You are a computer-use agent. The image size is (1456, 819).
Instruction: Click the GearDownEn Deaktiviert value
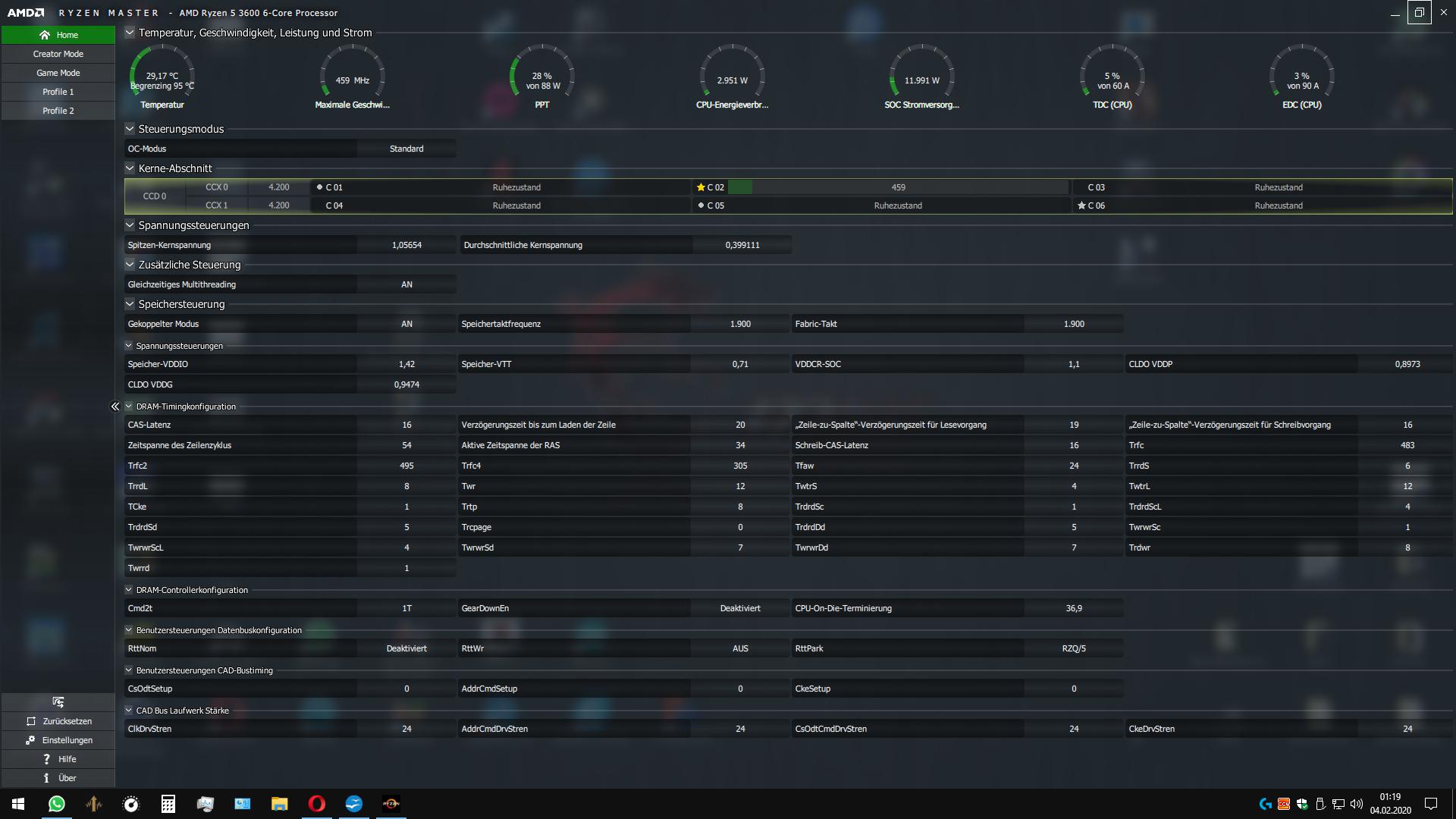coord(740,608)
